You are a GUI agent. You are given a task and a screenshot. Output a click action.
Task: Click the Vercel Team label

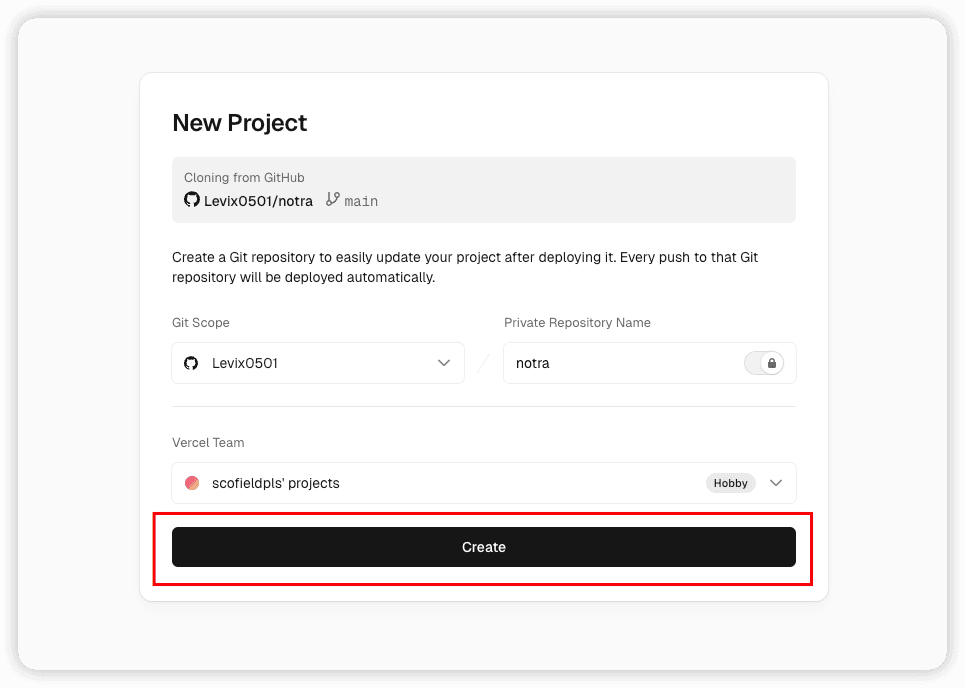coord(208,442)
